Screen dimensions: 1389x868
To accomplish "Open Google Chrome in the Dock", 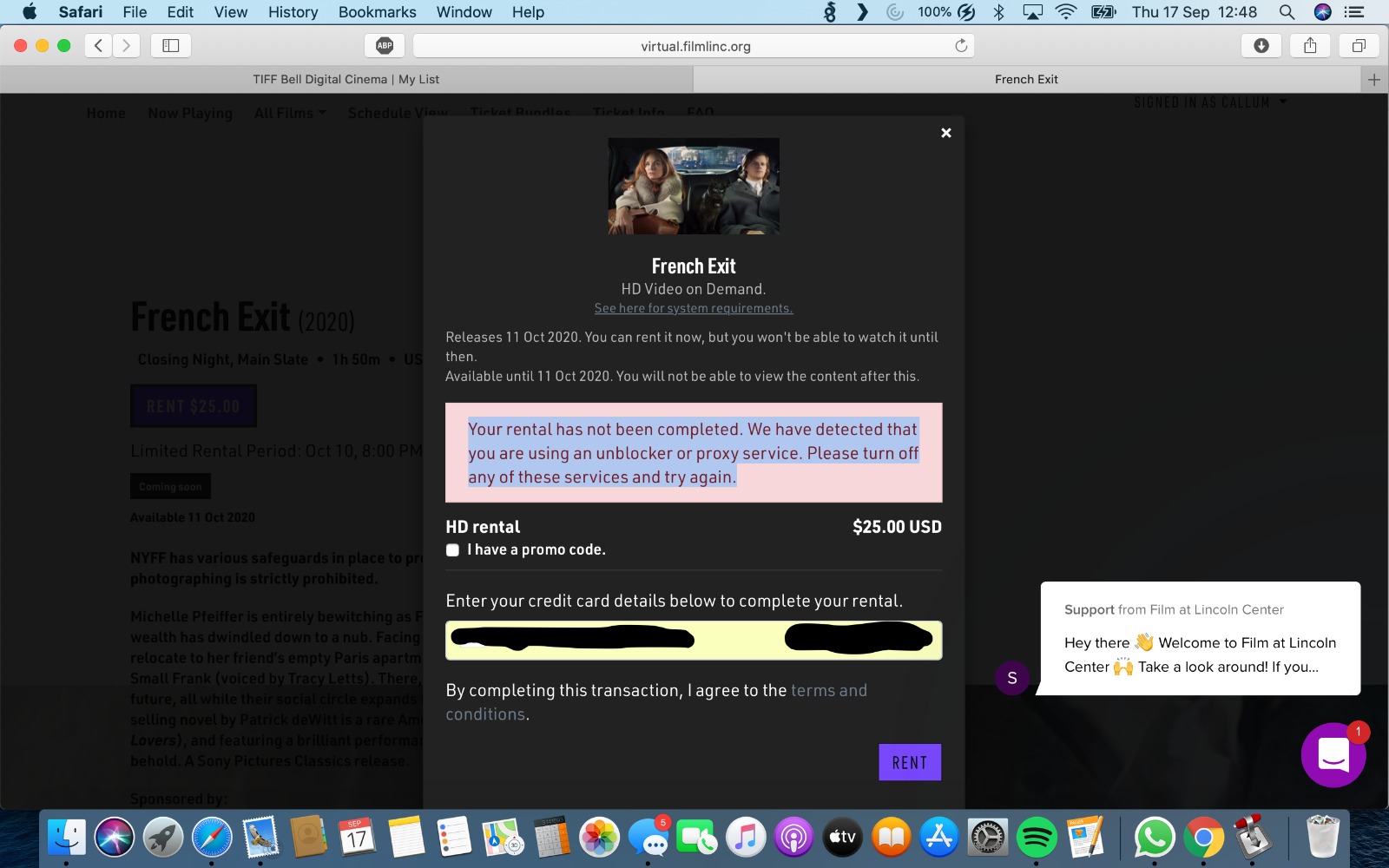I will [1202, 838].
